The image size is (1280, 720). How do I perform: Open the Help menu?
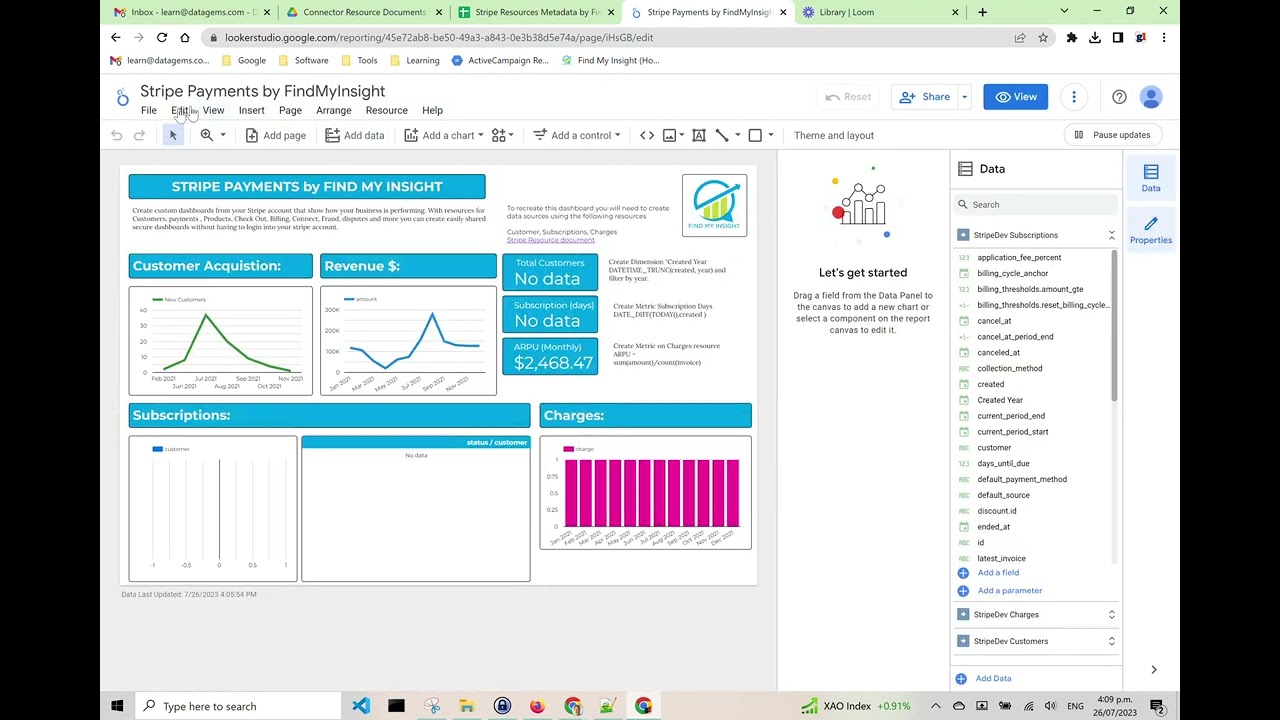pos(432,110)
